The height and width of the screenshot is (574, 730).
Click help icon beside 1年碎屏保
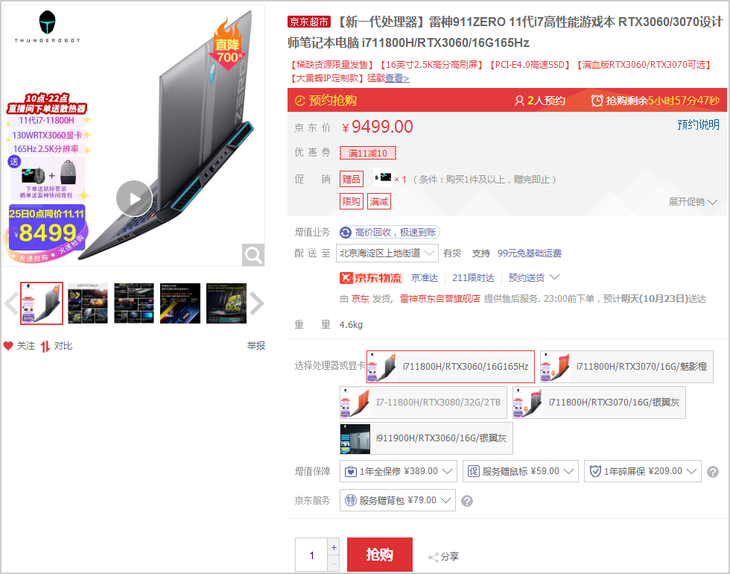click(x=713, y=472)
